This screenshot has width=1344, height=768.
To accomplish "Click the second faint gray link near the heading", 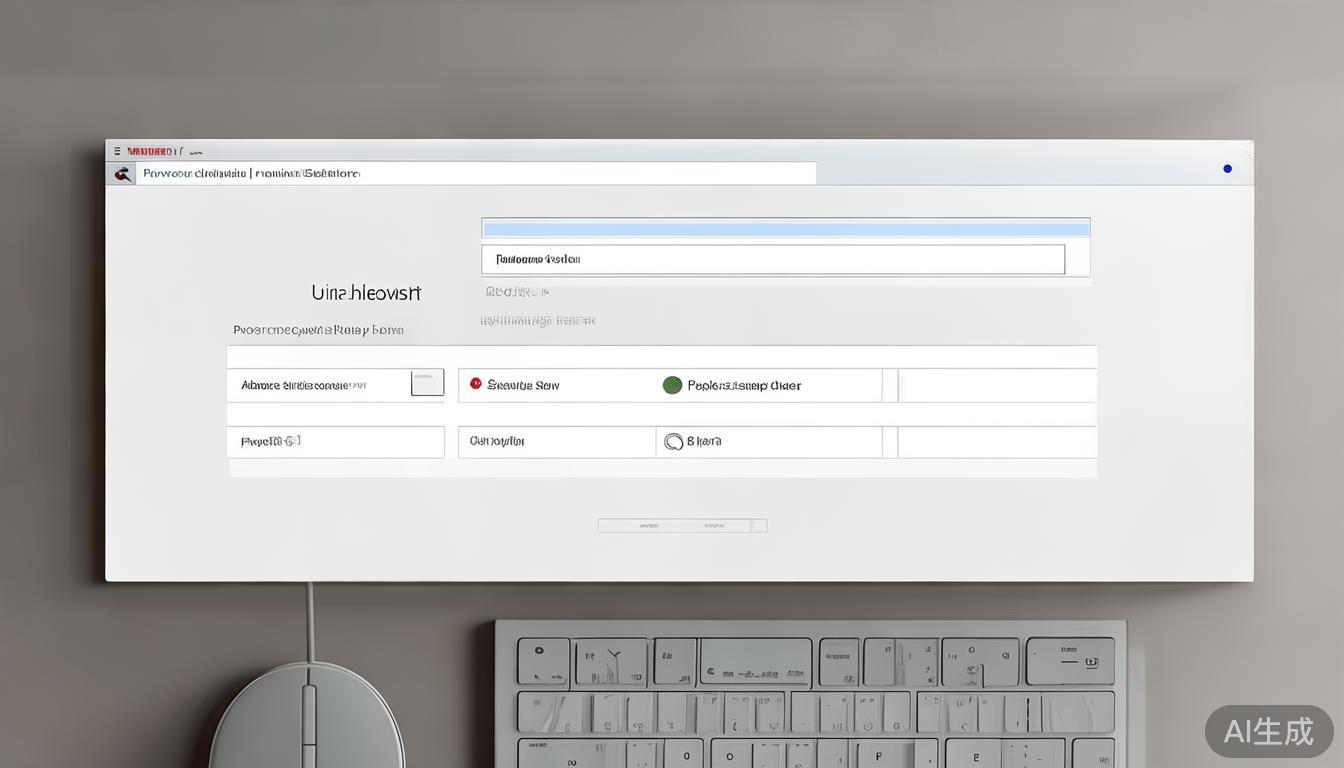I will pos(537,321).
